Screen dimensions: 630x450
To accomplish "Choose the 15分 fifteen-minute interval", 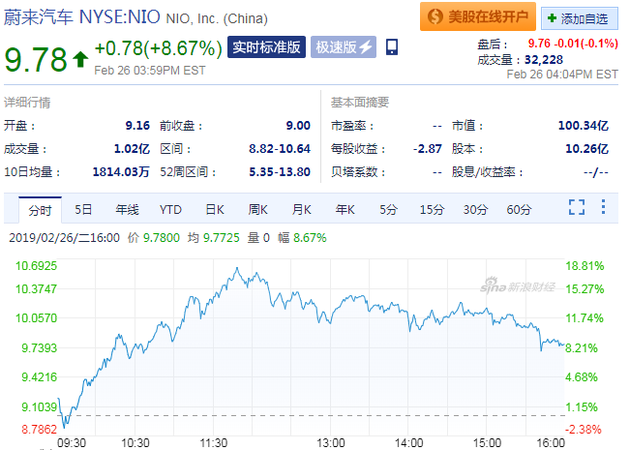I will pos(431,209).
